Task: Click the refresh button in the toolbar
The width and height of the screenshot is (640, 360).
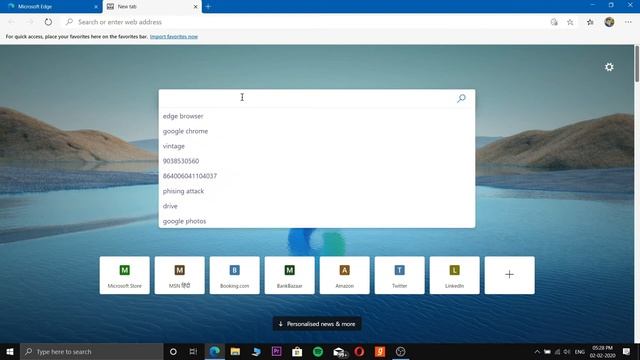Action: click(x=48, y=22)
